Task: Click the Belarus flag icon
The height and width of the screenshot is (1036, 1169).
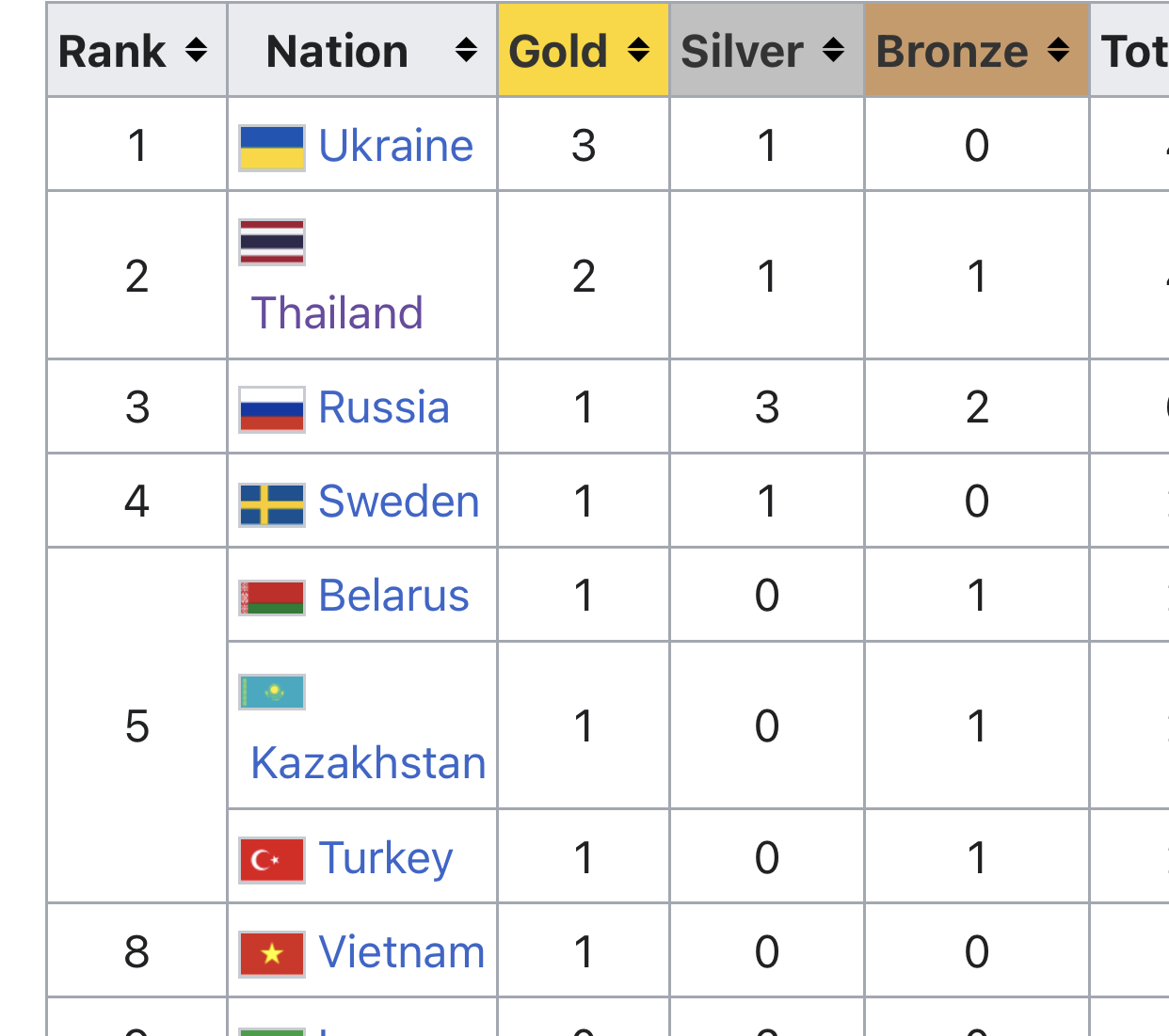Action: coord(272,598)
